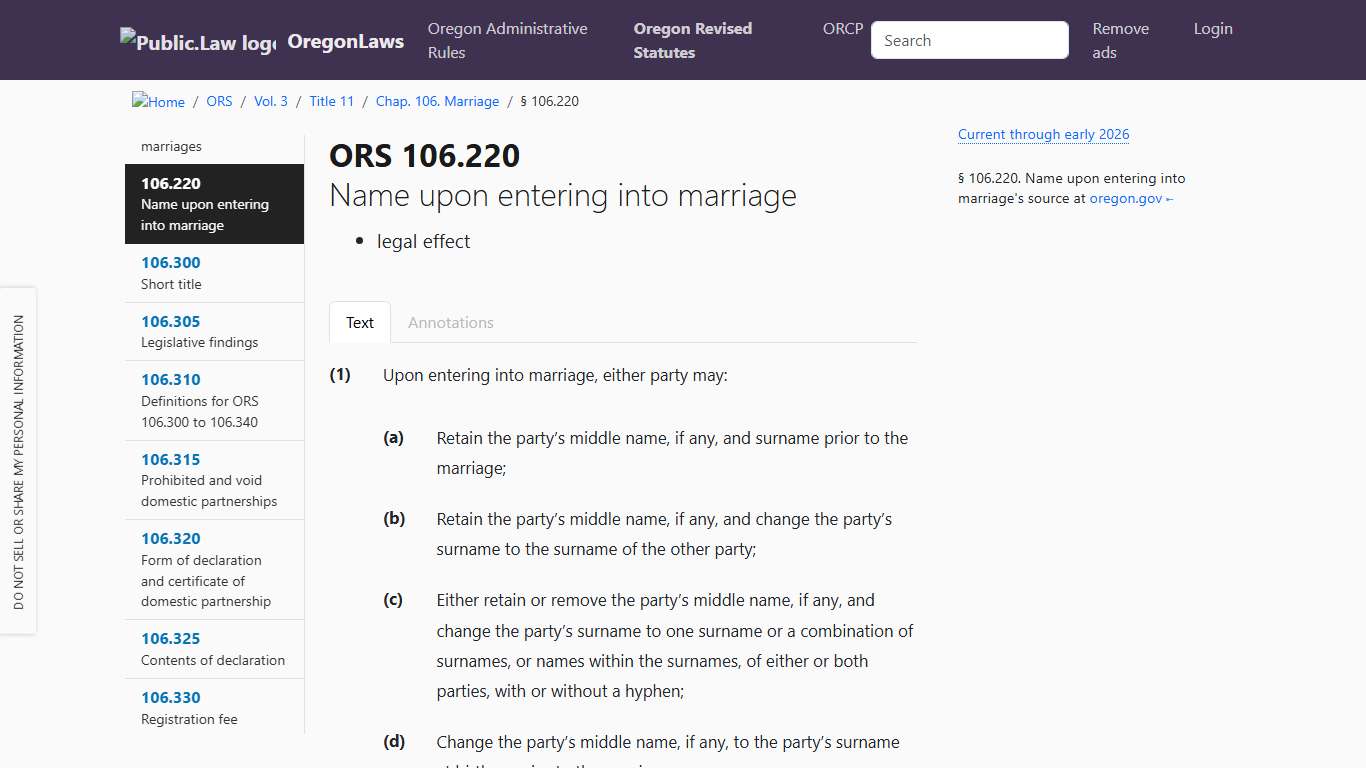This screenshot has width=1366, height=768.
Task: Click the ORS breadcrumb link
Action: pyautogui.click(x=219, y=101)
